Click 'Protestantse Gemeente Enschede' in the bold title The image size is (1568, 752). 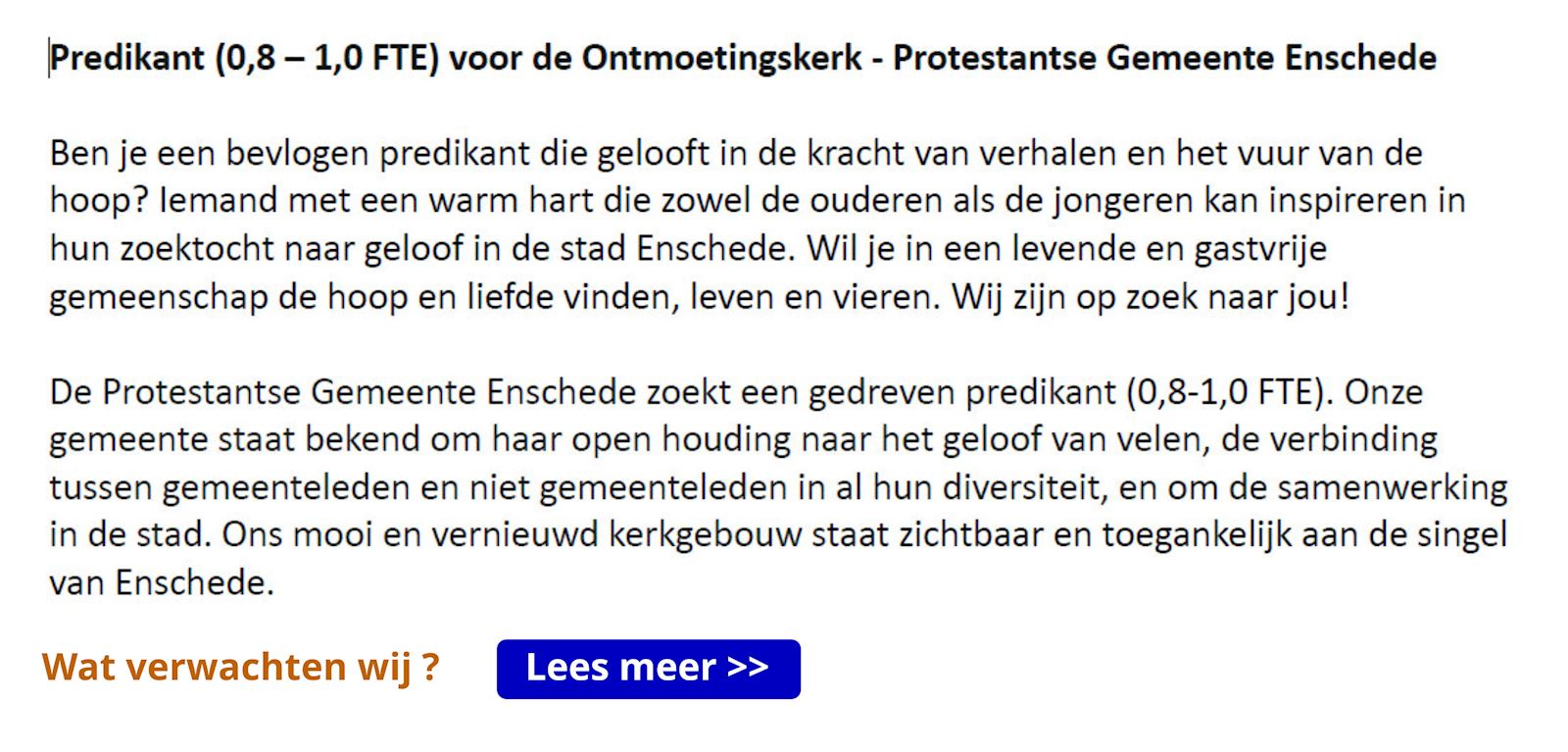(x=1164, y=59)
